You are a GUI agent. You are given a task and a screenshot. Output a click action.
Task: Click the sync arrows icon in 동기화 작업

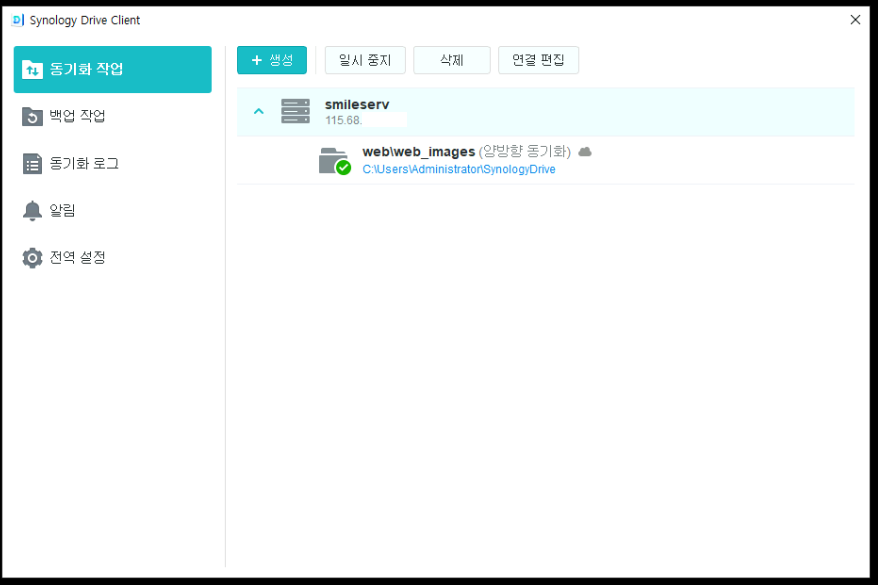point(32,69)
